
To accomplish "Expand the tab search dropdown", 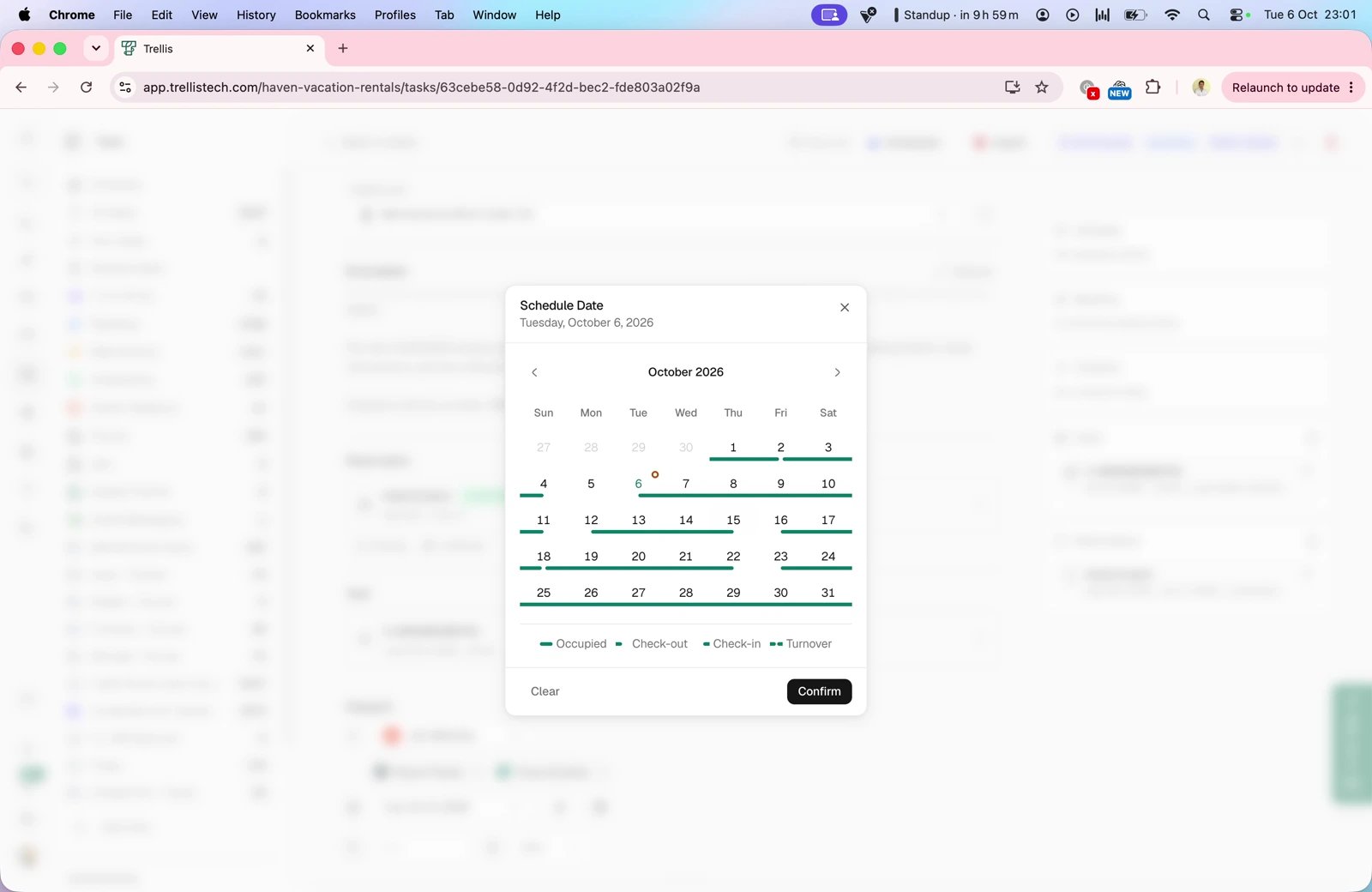I will 96,49.
